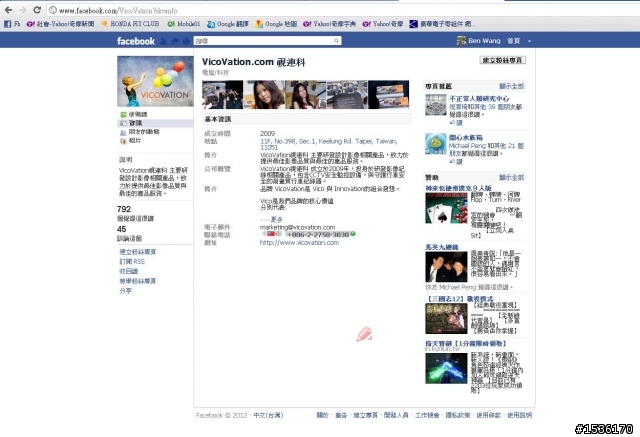Click the unlike link in the sidebar

[129, 271]
